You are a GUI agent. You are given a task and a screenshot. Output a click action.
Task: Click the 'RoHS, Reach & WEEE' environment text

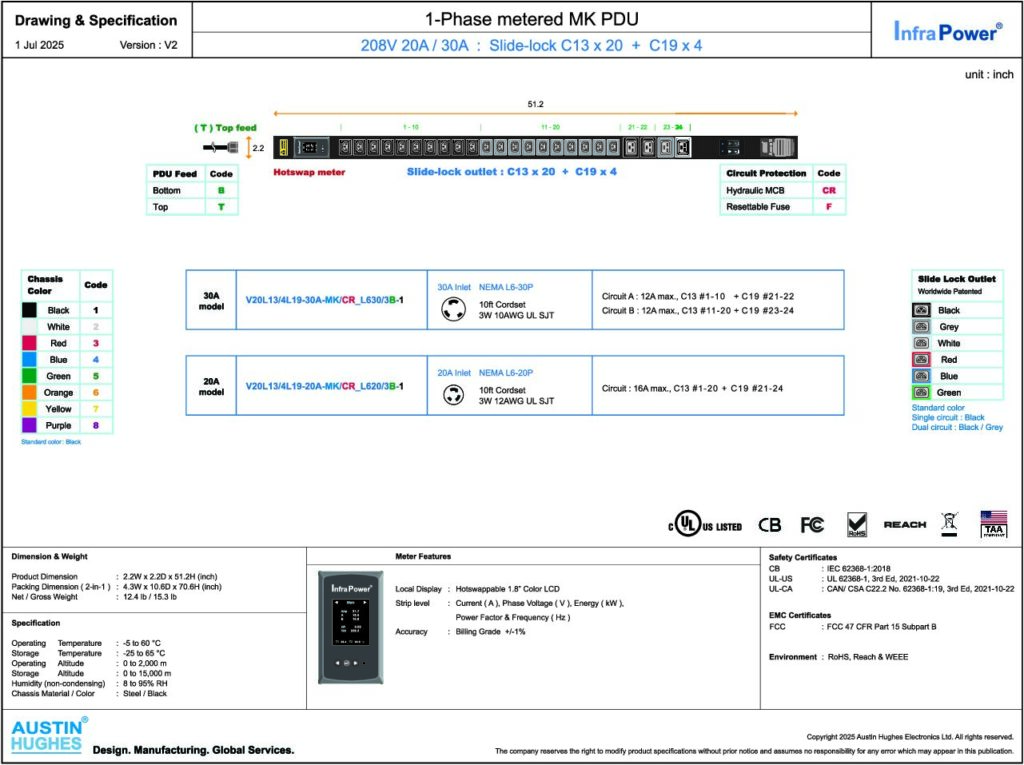(868, 657)
